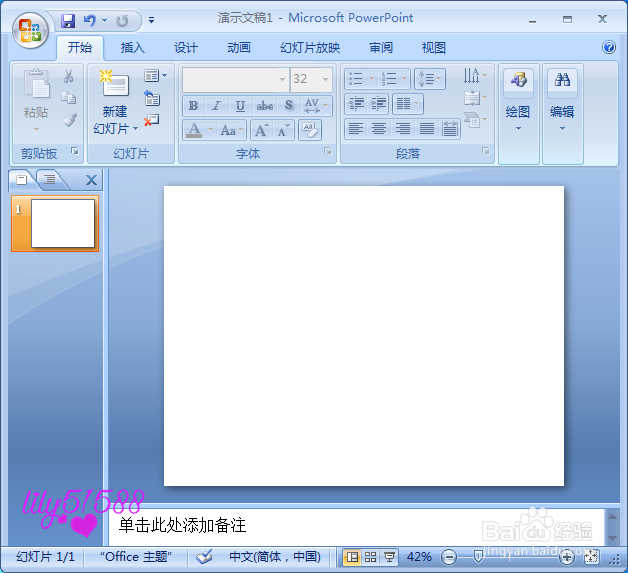Convert to SmartArt graphic
Viewport: 628px width, 573px height.
pyautogui.click(x=475, y=120)
